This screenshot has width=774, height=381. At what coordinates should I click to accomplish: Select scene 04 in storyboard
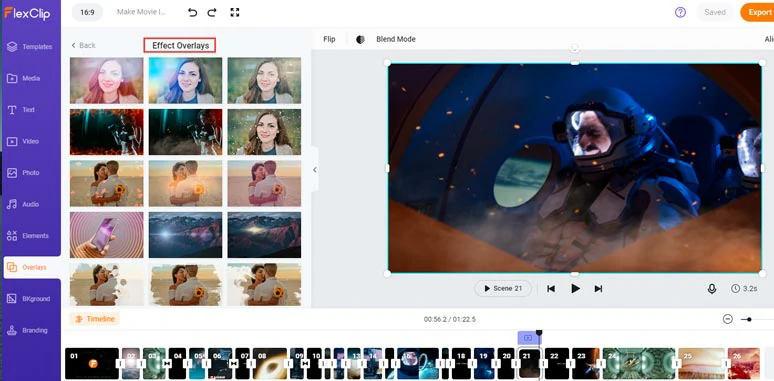tap(177, 364)
